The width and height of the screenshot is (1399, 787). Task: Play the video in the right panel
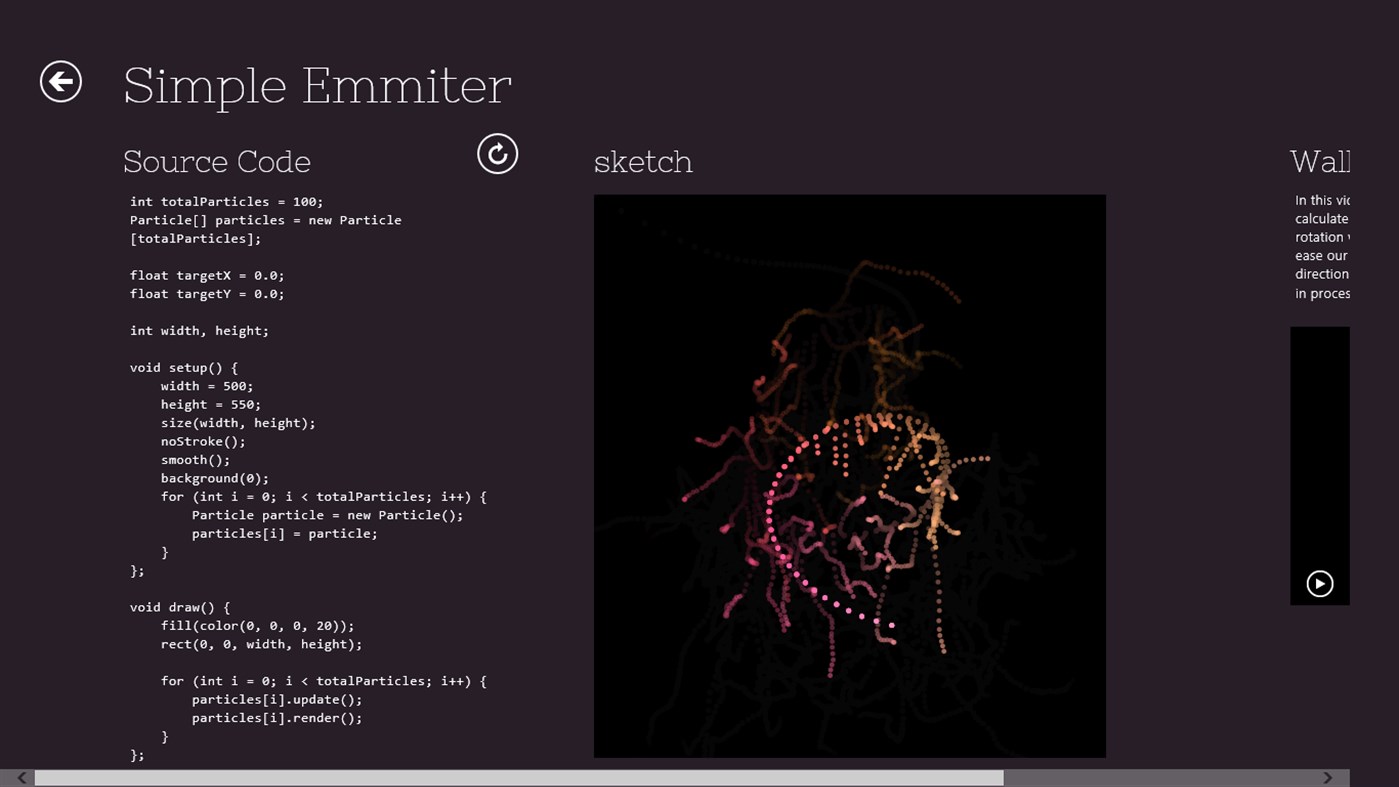[1319, 584]
